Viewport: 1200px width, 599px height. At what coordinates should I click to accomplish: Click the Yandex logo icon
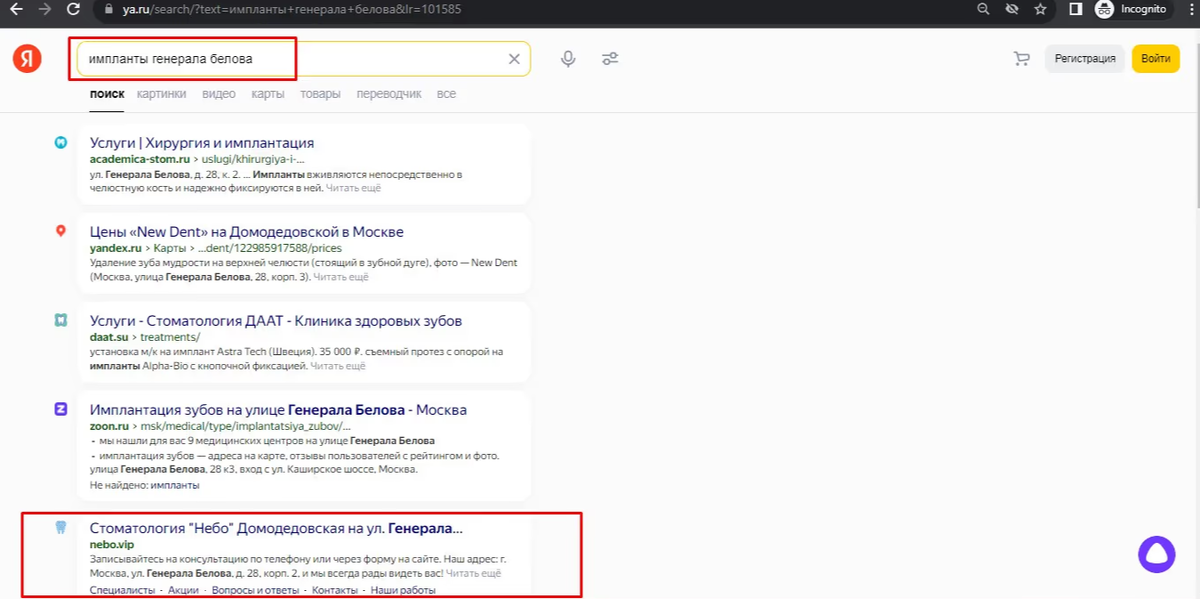pyautogui.click(x=27, y=59)
